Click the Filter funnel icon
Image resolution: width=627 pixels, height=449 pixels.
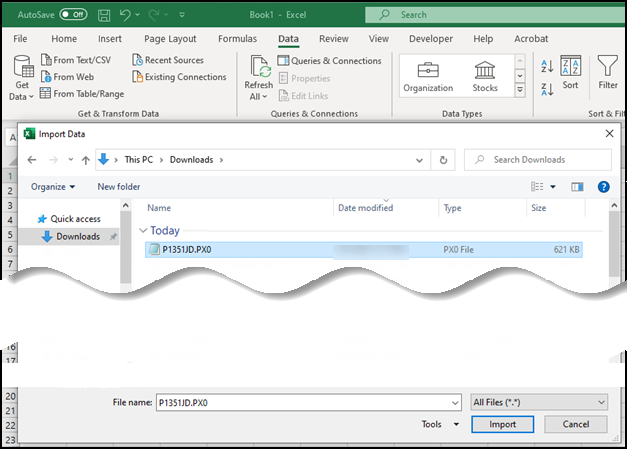point(608,66)
